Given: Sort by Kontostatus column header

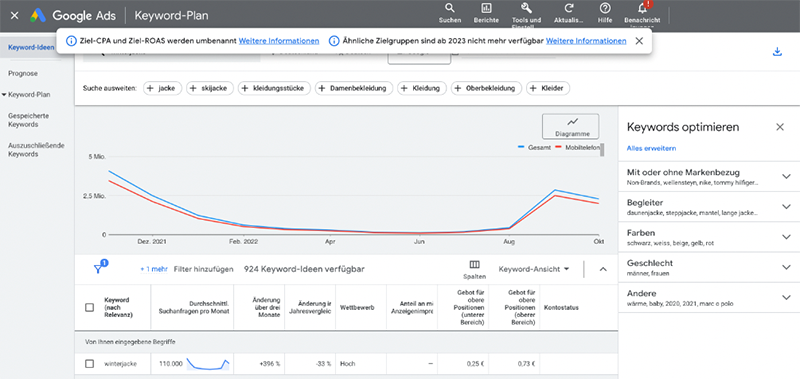Looking at the screenshot, I should click(x=561, y=308).
